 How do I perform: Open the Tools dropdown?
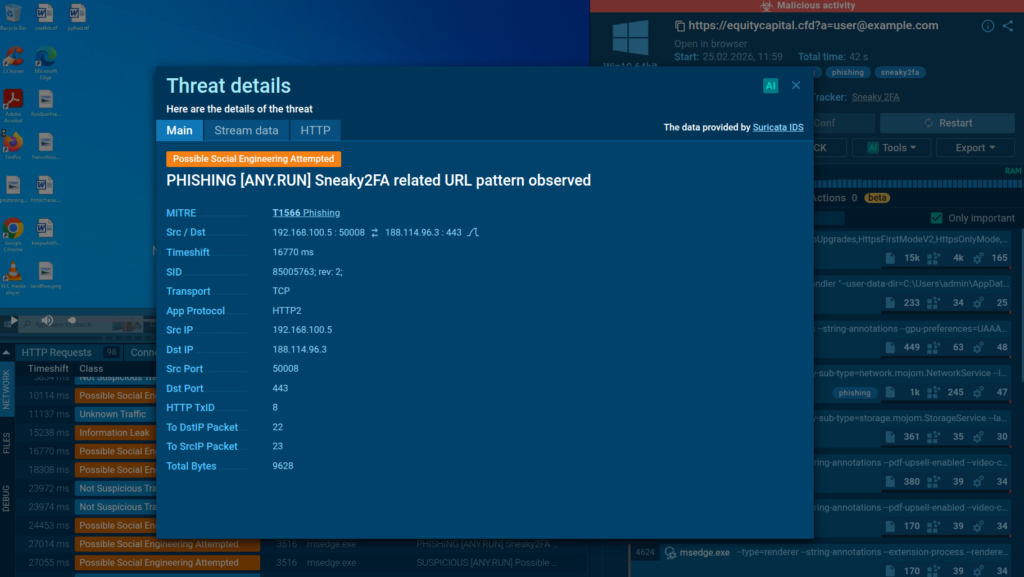tap(892, 147)
